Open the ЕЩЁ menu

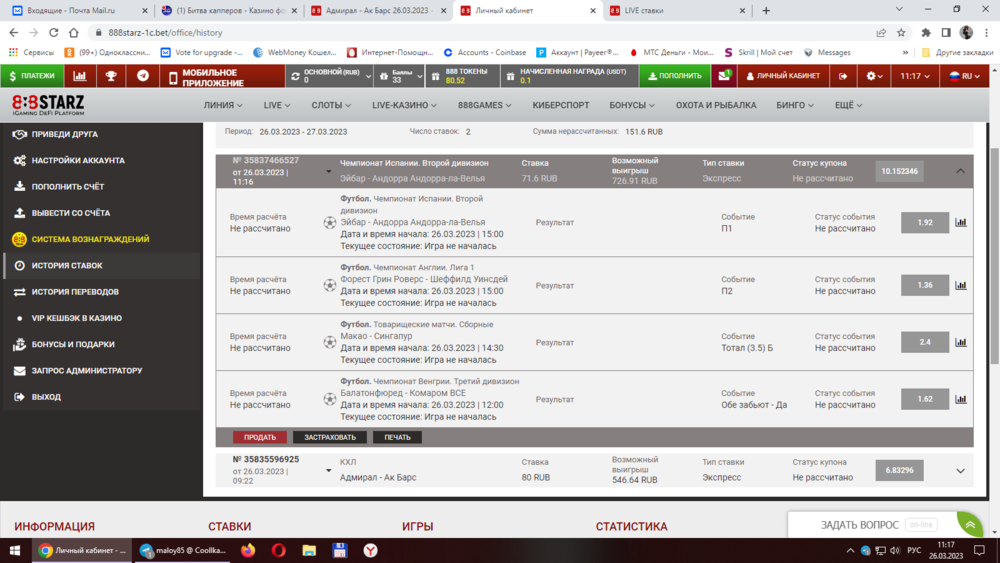coord(848,105)
